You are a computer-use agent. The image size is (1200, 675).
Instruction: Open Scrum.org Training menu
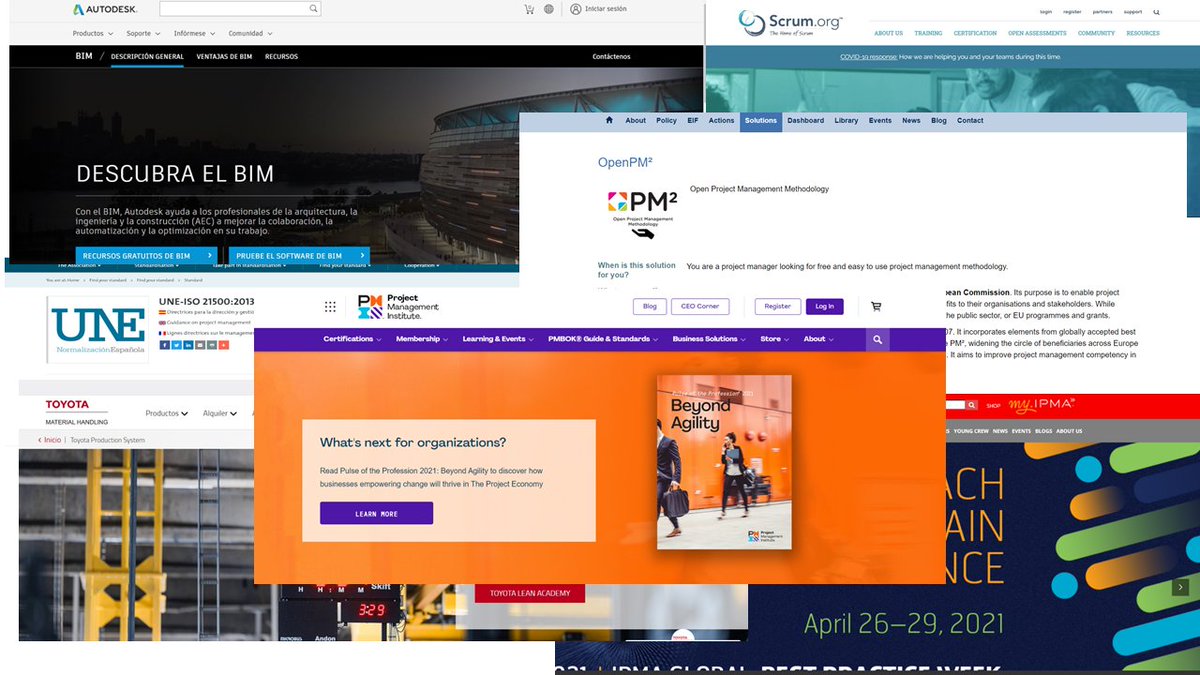pyautogui.click(x=928, y=33)
